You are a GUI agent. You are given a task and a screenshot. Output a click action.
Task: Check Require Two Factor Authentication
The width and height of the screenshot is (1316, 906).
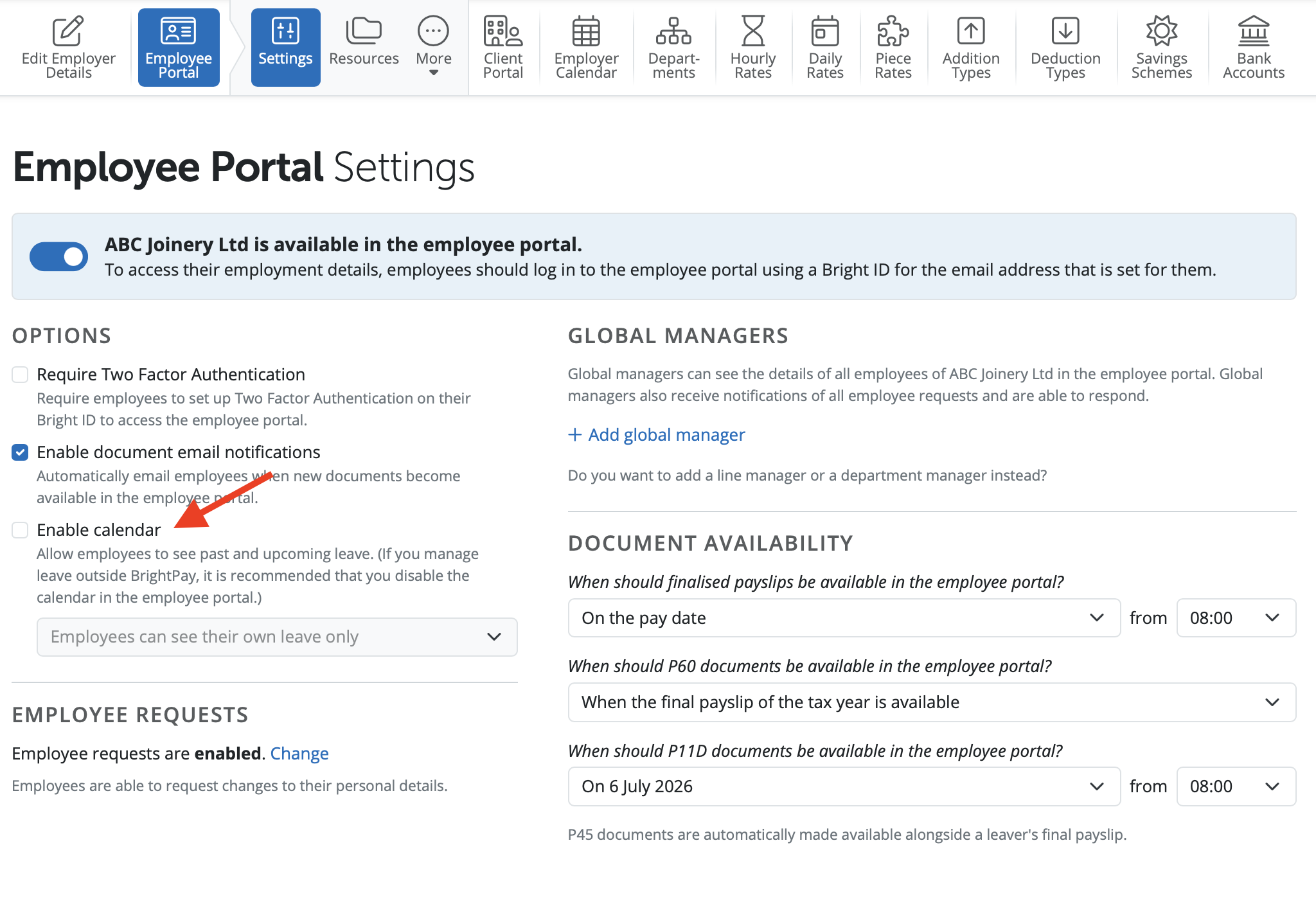(x=21, y=375)
